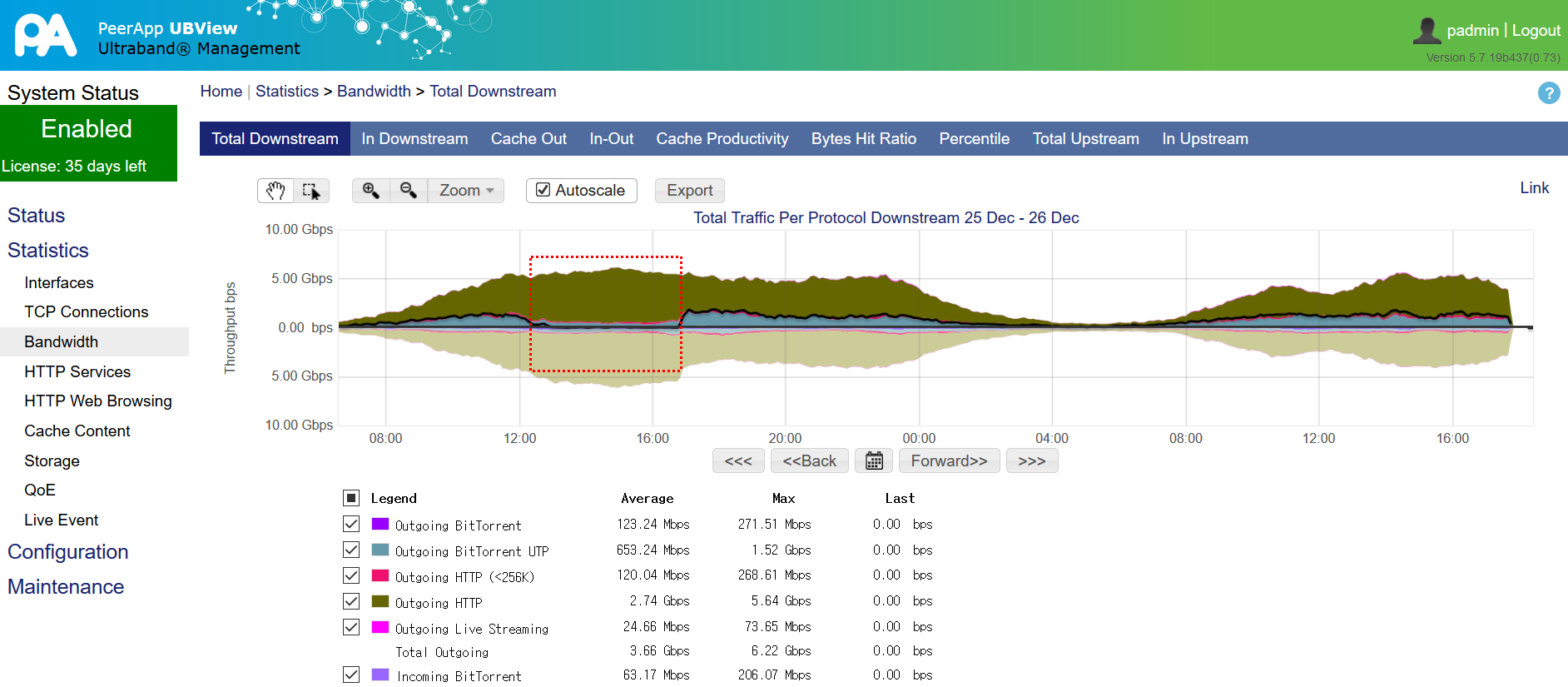Switch to Cache Out tab
The image size is (1568, 687).
coord(528,139)
